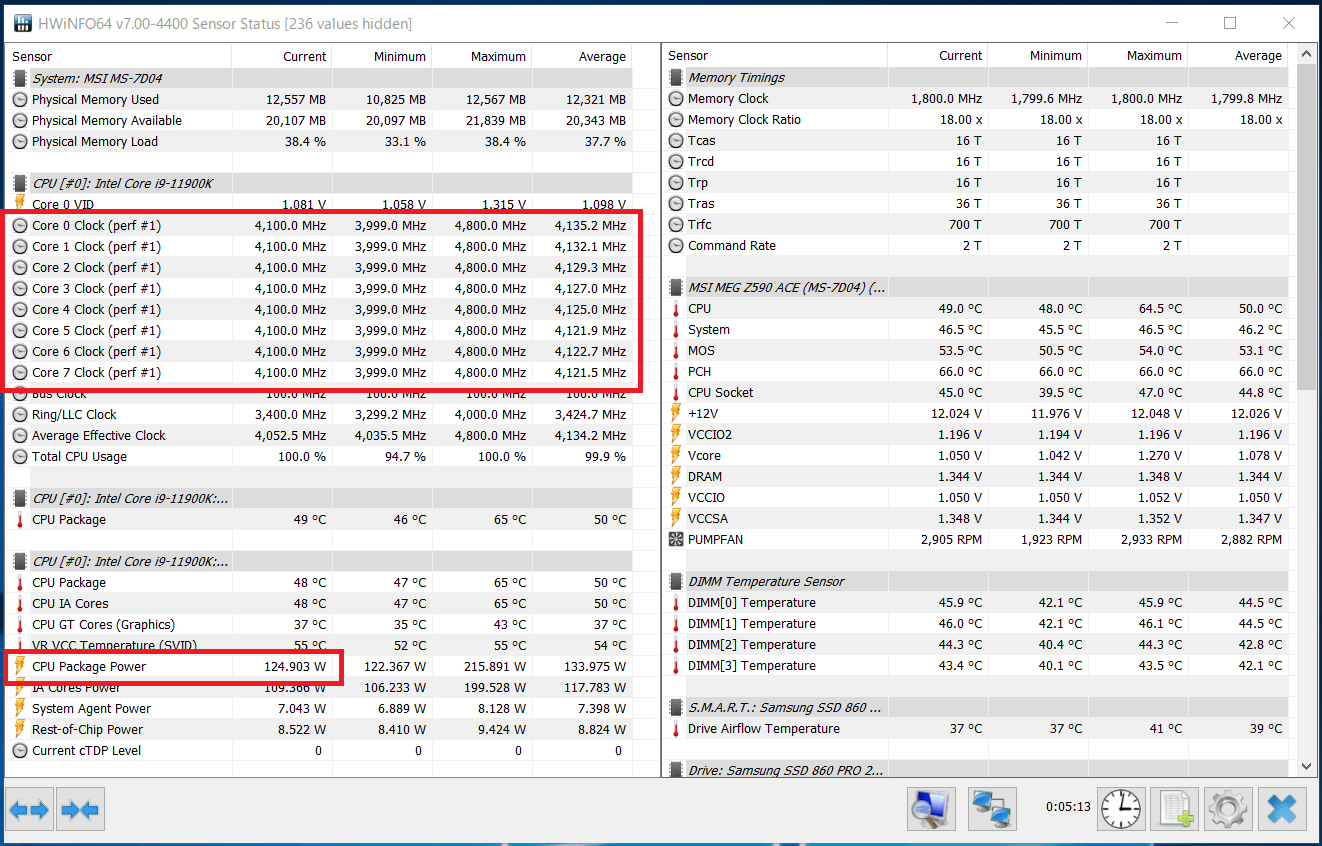Select the DIMM[3] Temperature row

point(975,665)
